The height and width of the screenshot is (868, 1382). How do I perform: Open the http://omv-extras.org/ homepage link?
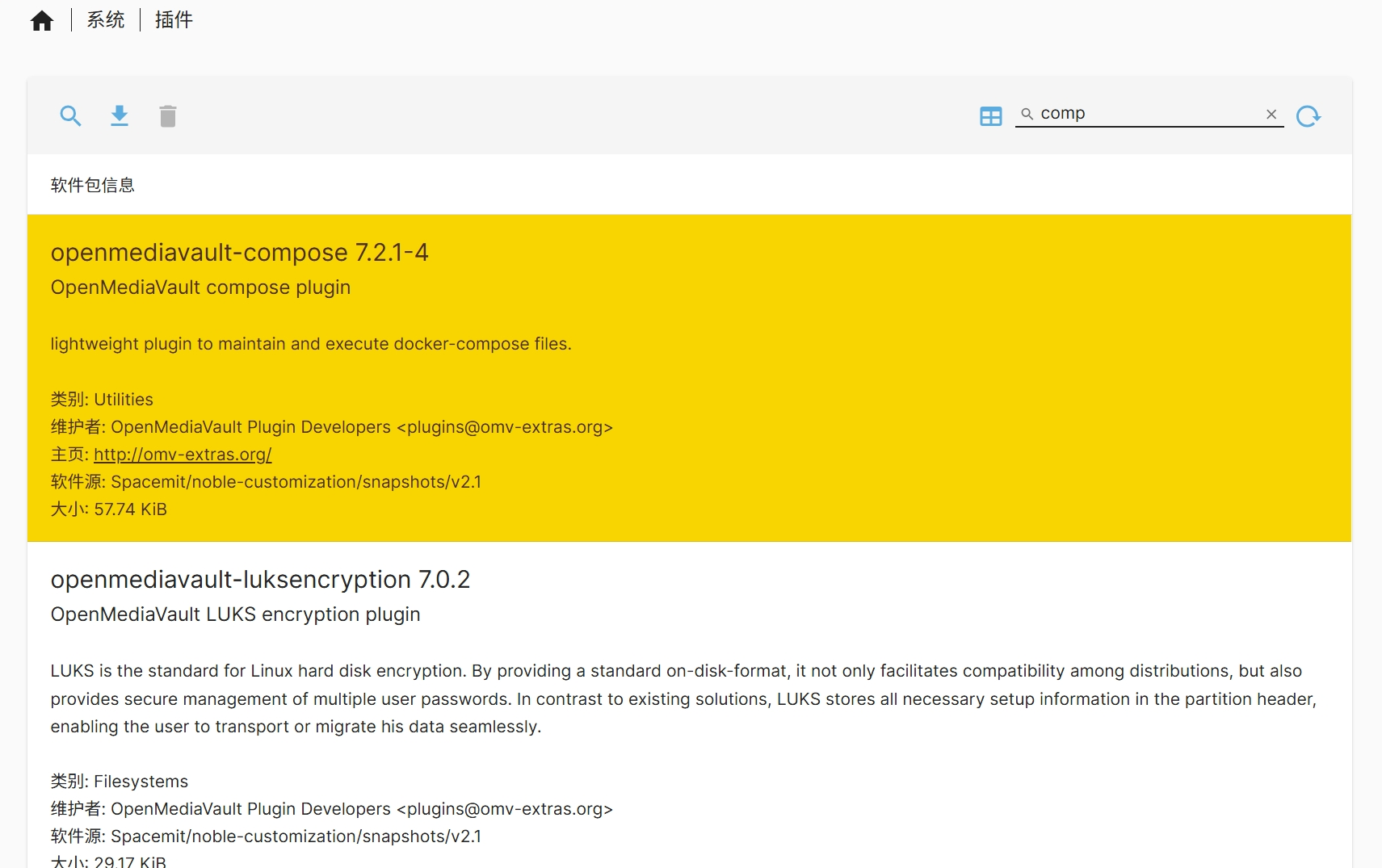(183, 455)
